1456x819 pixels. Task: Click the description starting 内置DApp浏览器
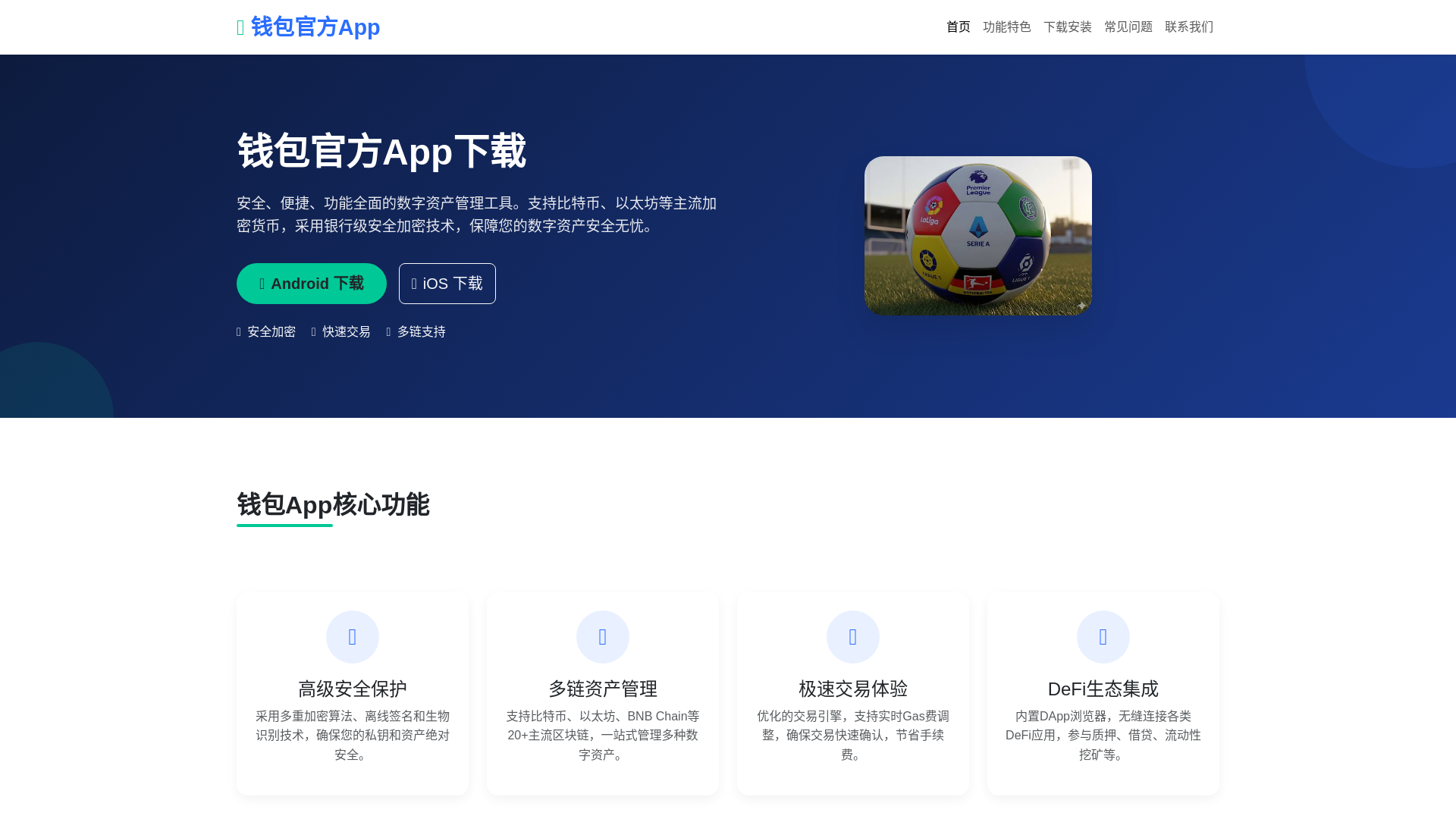1103,736
